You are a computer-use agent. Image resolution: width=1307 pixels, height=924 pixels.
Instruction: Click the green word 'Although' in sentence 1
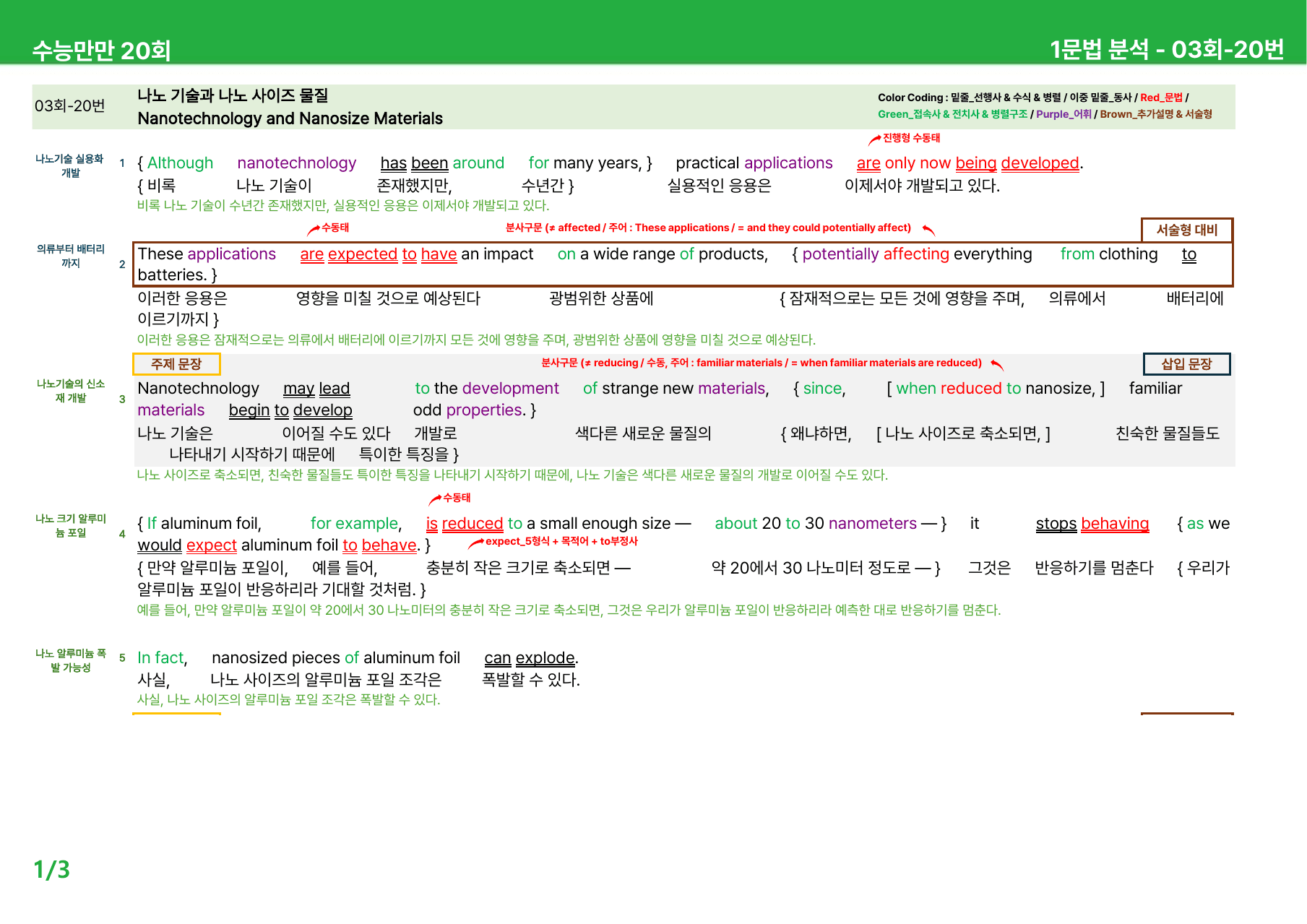[180, 163]
